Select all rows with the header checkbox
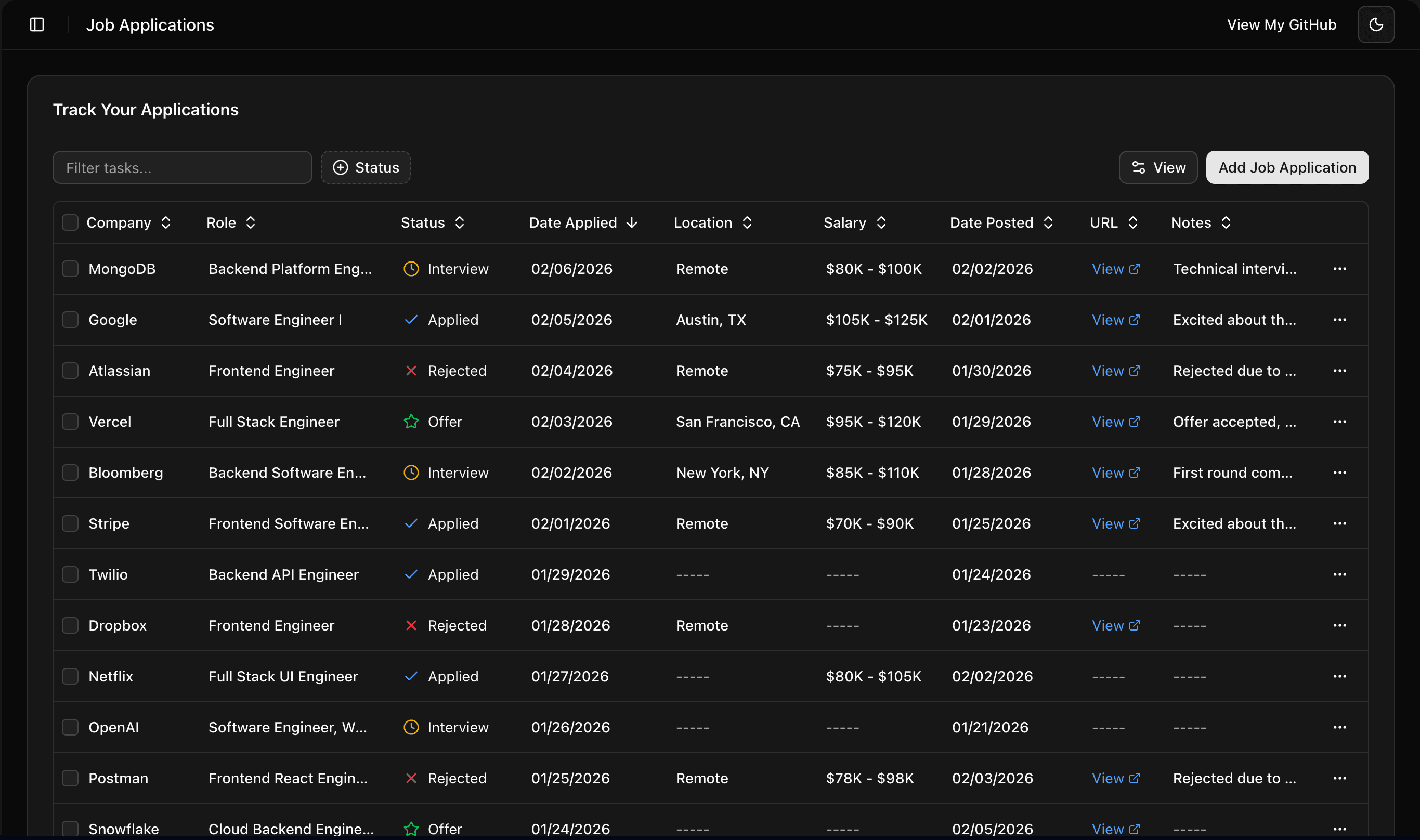 point(70,222)
